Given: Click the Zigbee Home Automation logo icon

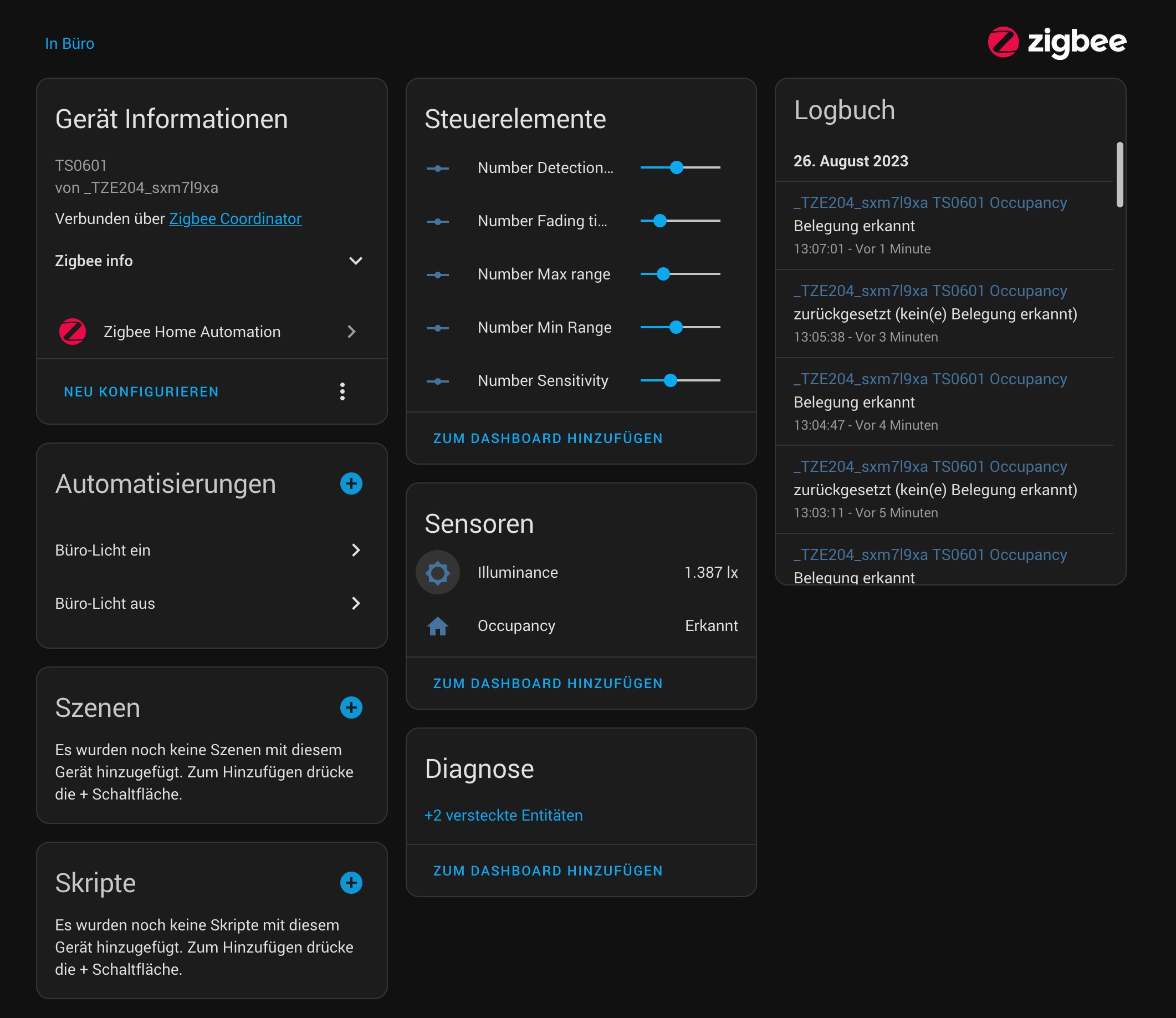Looking at the screenshot, I should coord(73,332).
